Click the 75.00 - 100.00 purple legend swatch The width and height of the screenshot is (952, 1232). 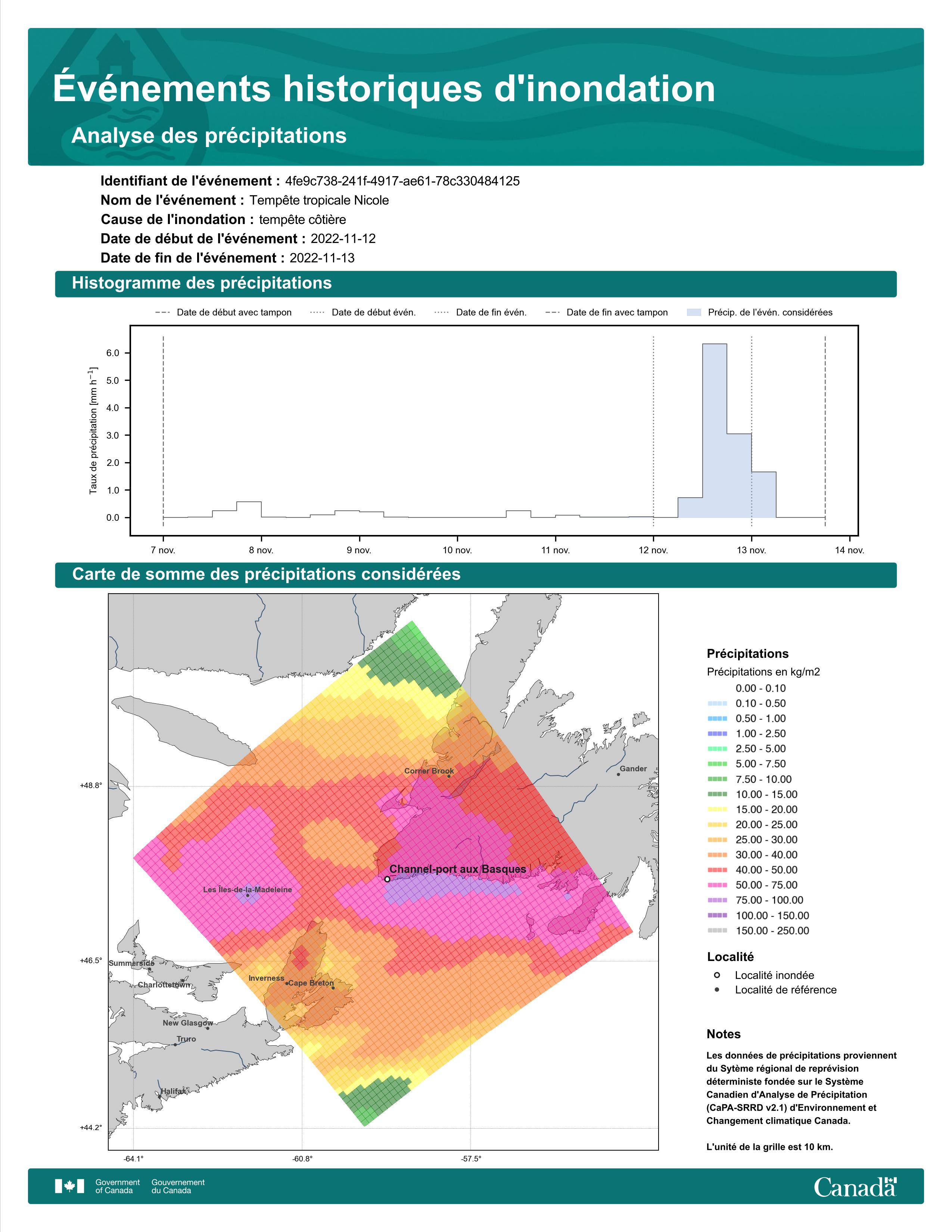click(x=717, y=900)
